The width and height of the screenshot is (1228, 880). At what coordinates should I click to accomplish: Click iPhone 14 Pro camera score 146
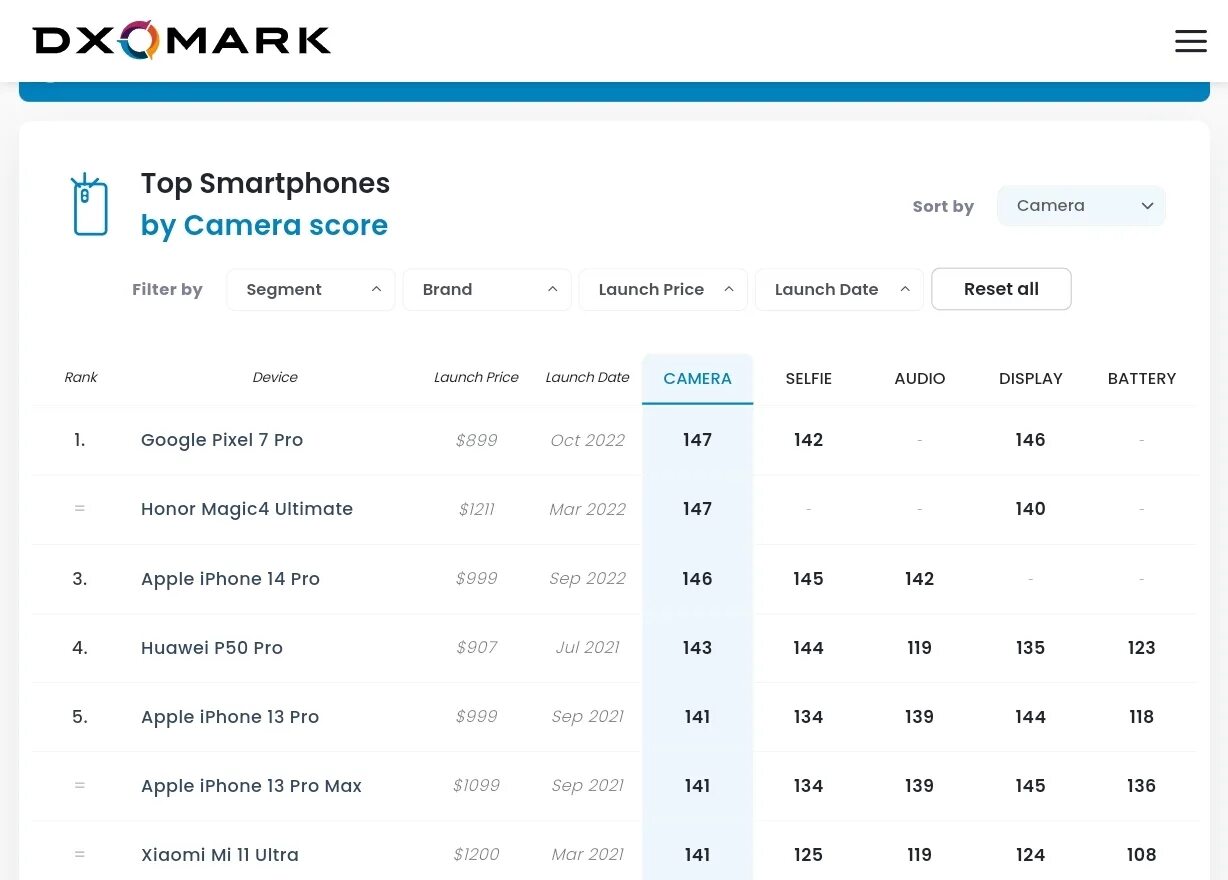(x=697, y=579)
